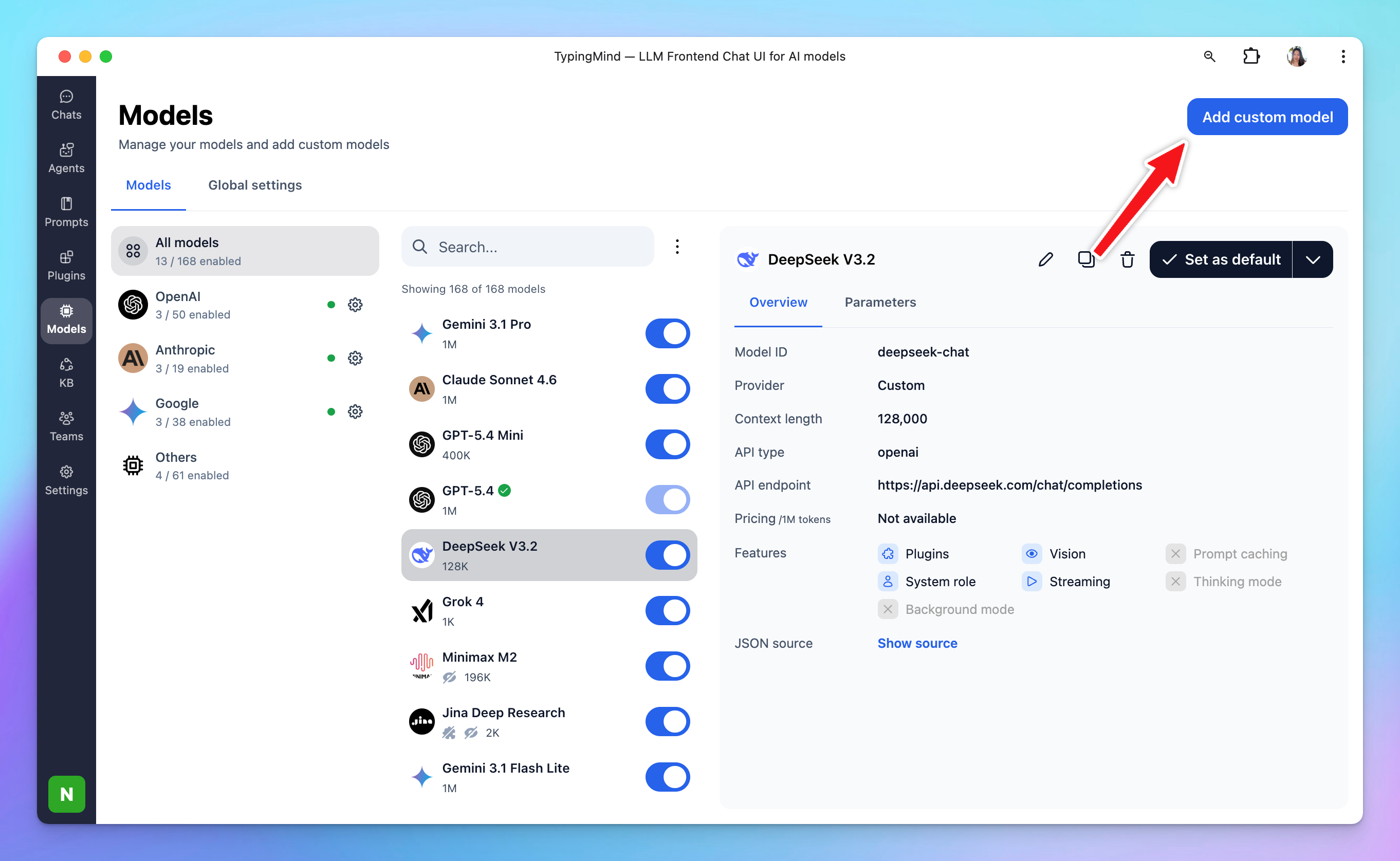
Task: Go to Plugins in sidebar
Action: [66, 266]
